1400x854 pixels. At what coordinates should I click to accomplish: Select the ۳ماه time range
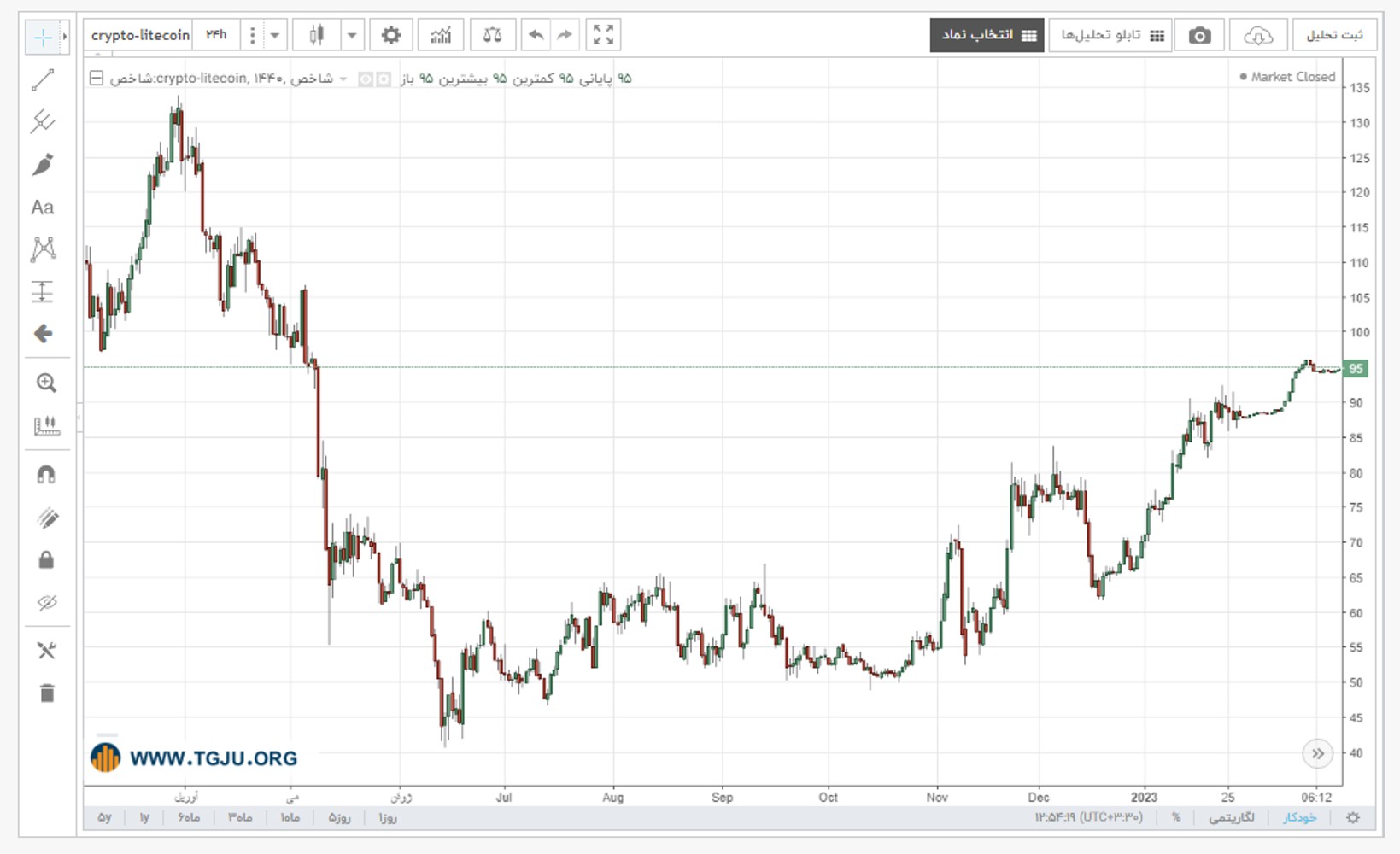pos(240,817)
